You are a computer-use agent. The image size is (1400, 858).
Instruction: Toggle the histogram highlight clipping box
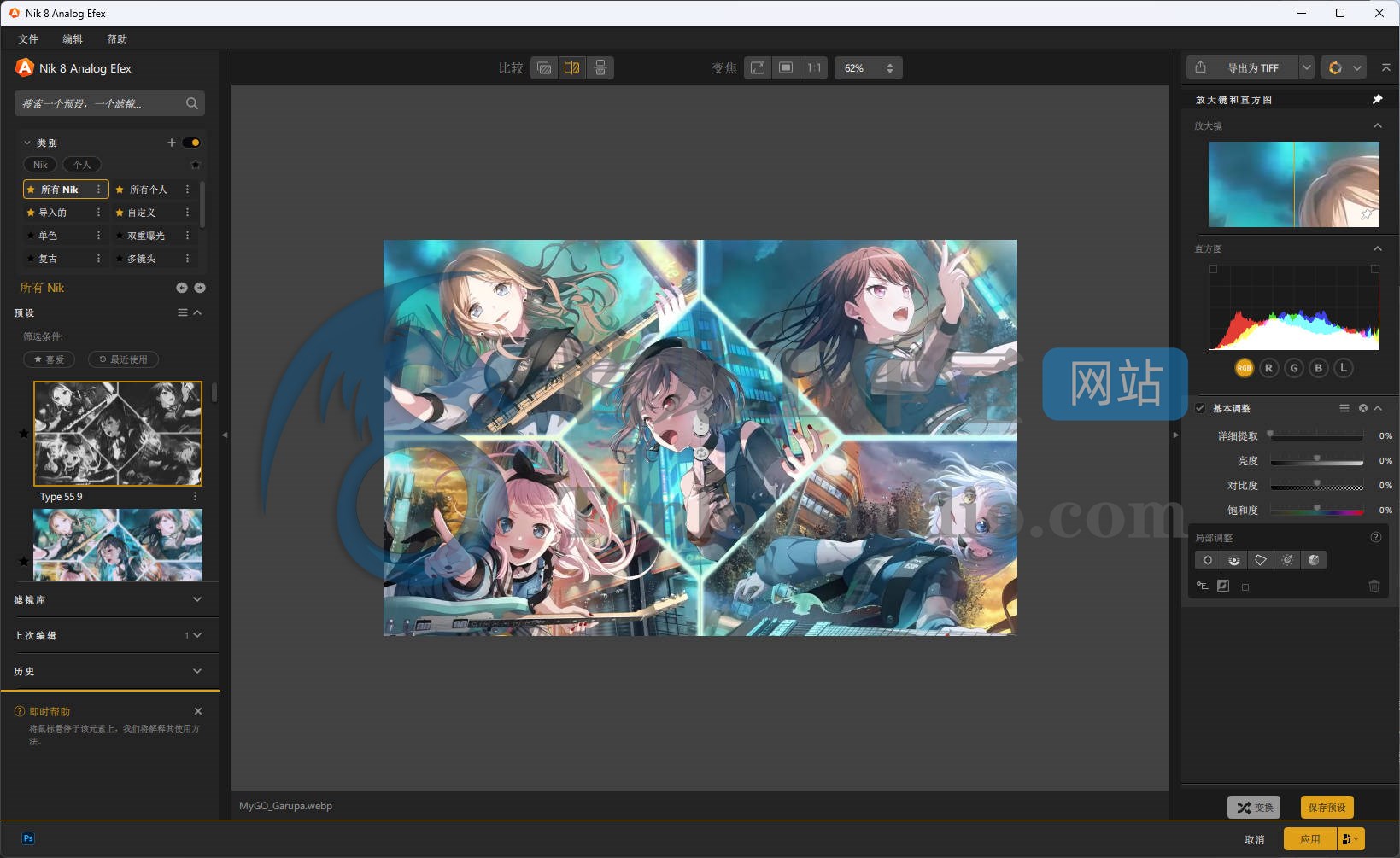pos(1375,269)
